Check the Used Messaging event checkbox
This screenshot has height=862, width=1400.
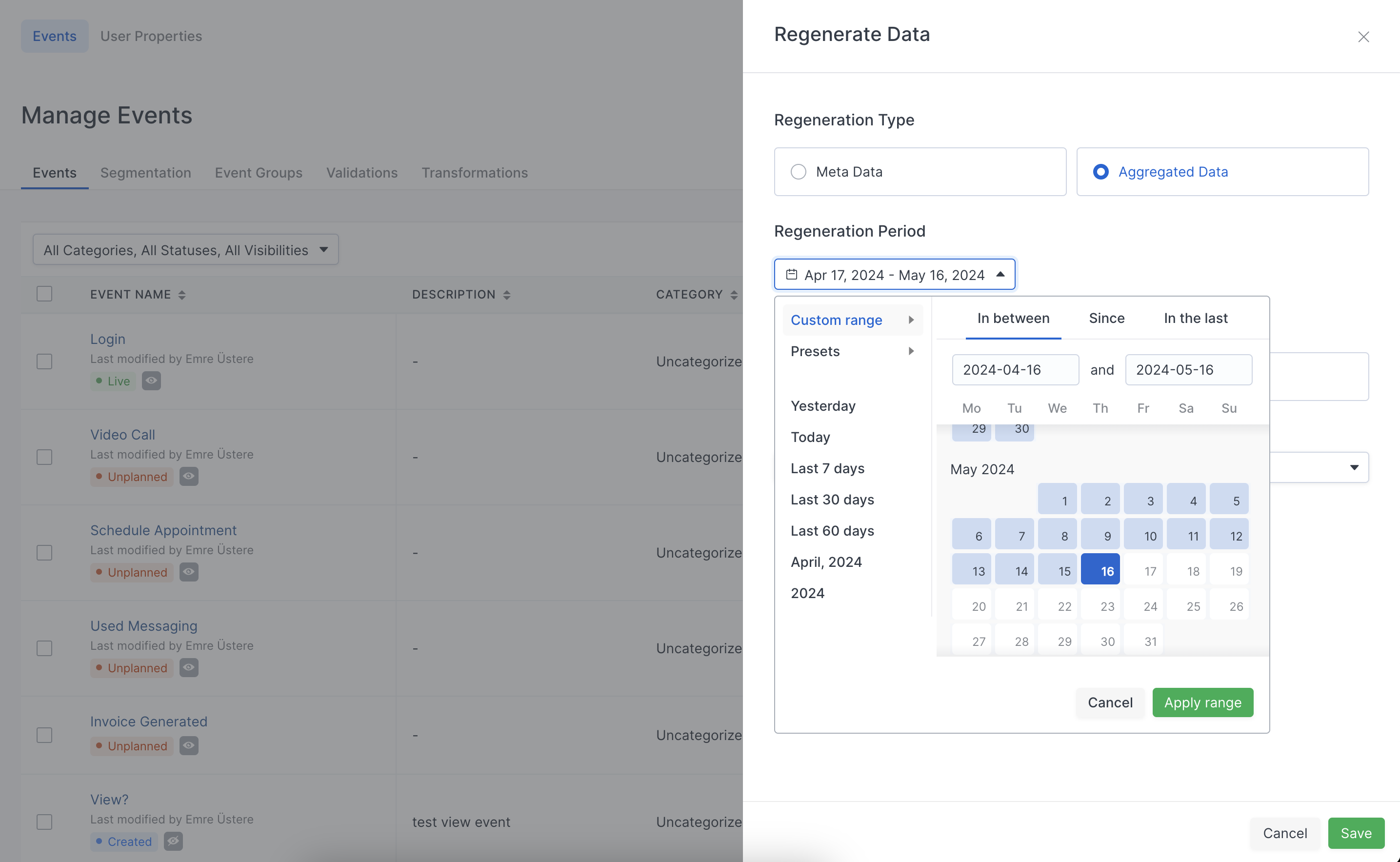pos(44,648)
